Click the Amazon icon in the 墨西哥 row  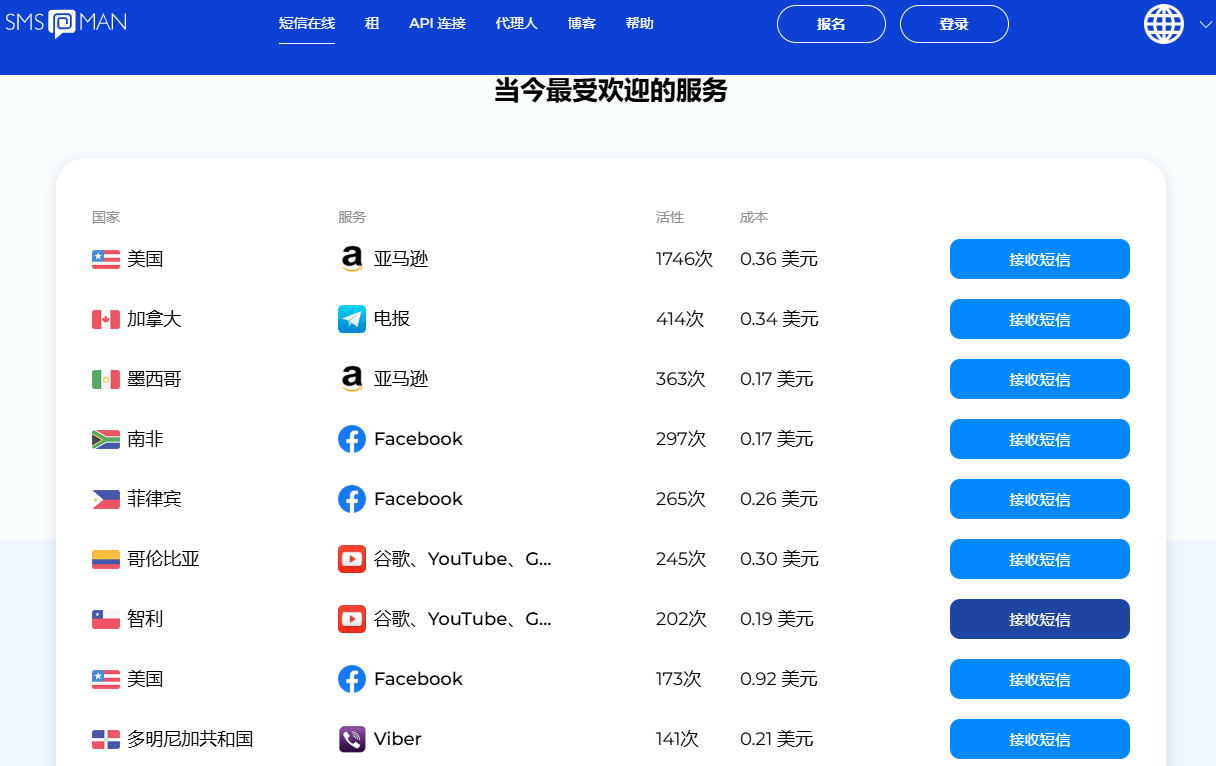(x=352, y=379)
